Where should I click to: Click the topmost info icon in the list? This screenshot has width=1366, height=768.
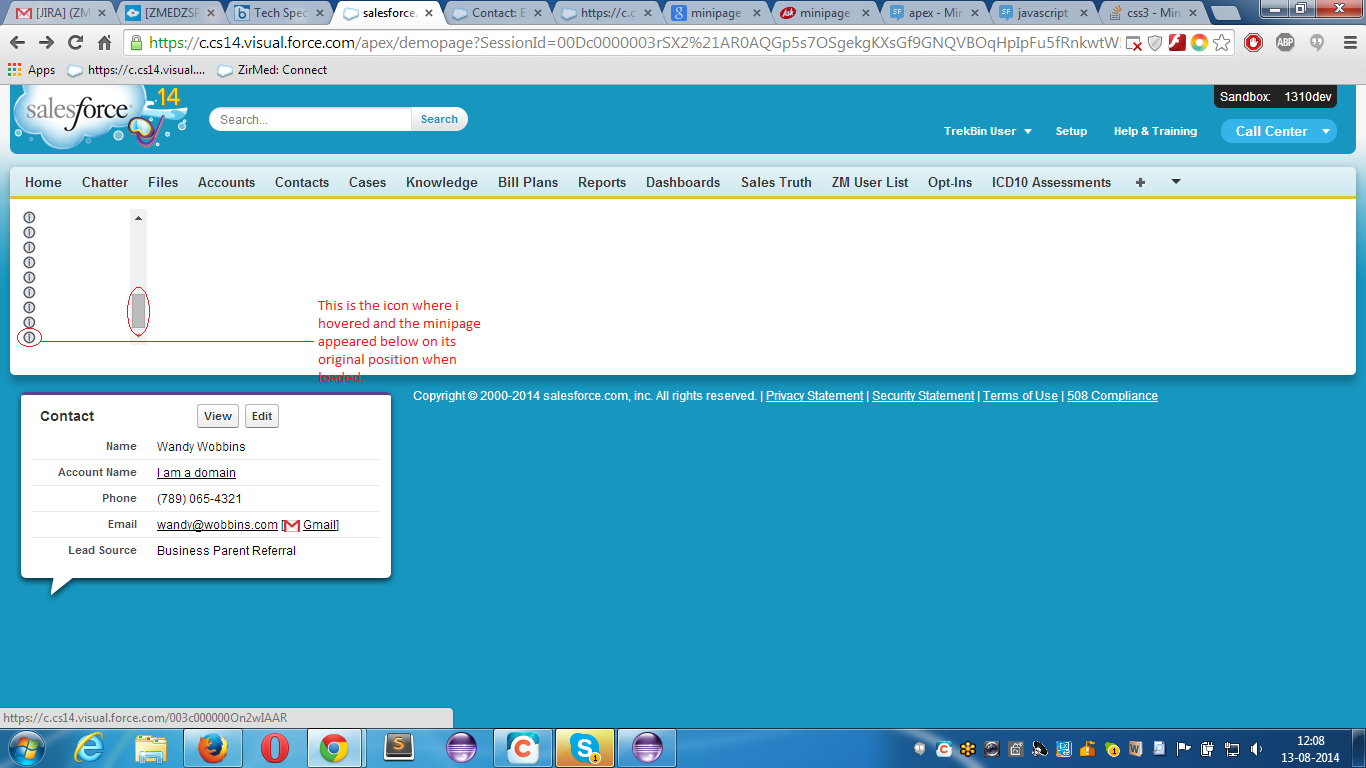[x=29, y=217]
